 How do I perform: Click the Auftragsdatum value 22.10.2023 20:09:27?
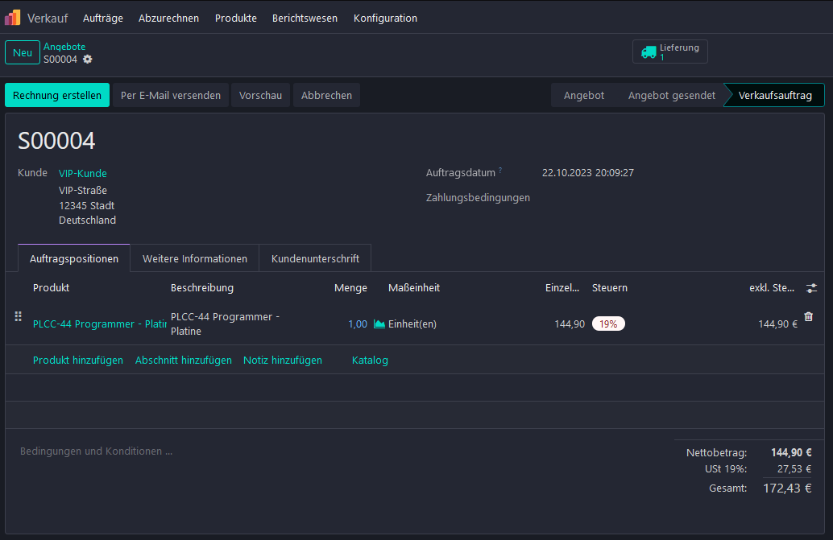click(588, 173)
